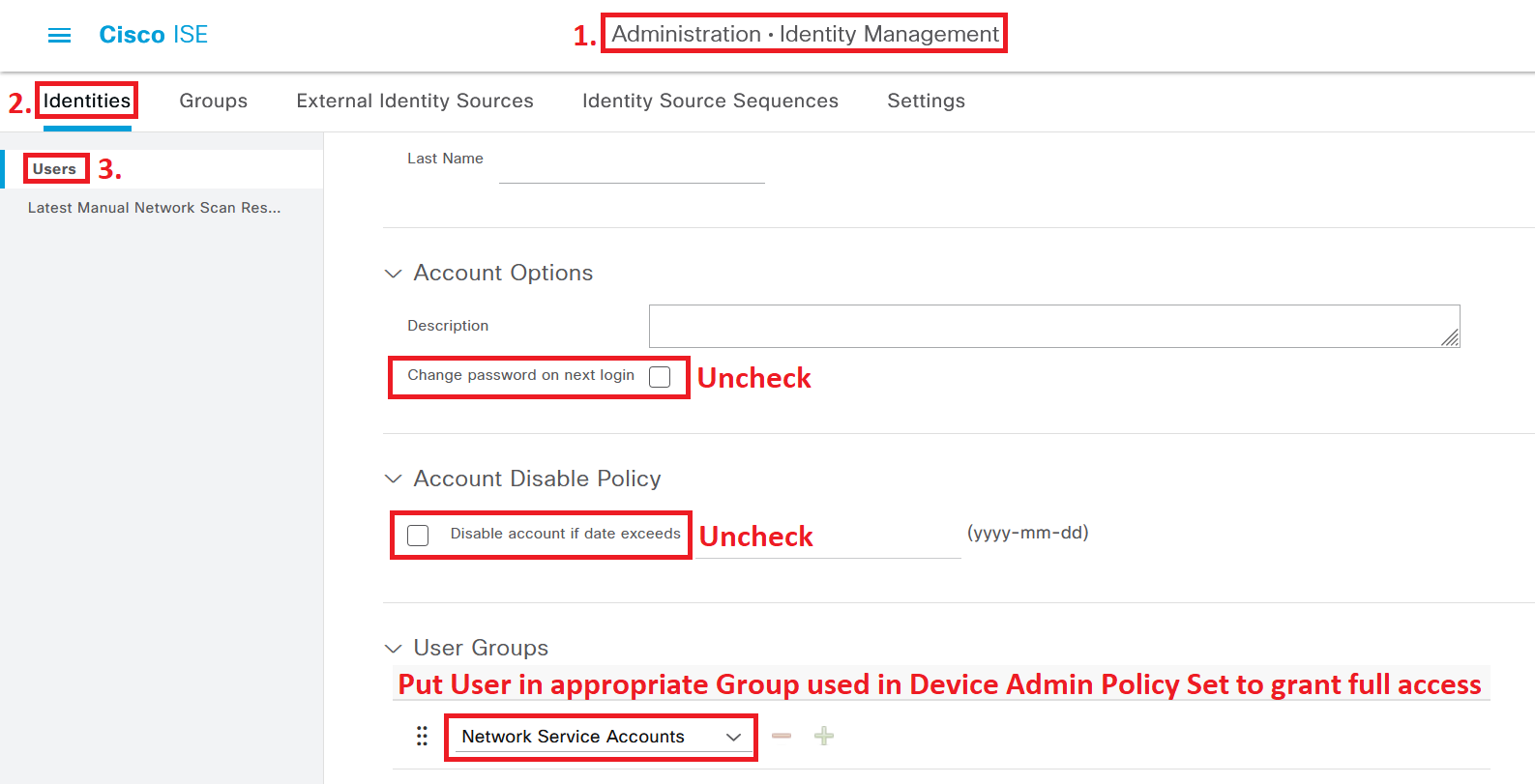Open Latest Manual Network Scan Results
This screenshot has width=1535, height=784.
click(155, 208)
